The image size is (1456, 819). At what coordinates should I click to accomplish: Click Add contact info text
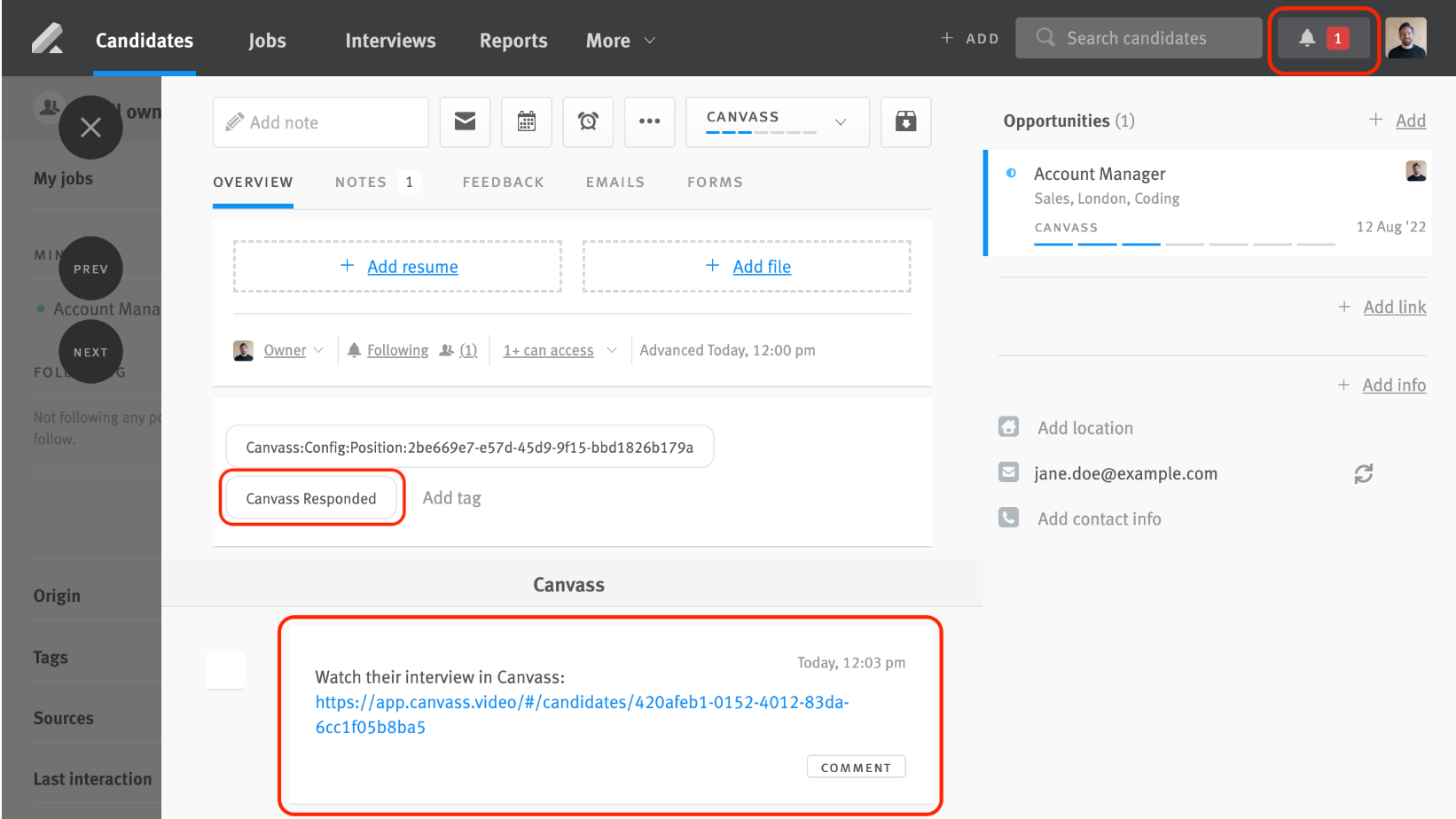[x=1100, y=519]
